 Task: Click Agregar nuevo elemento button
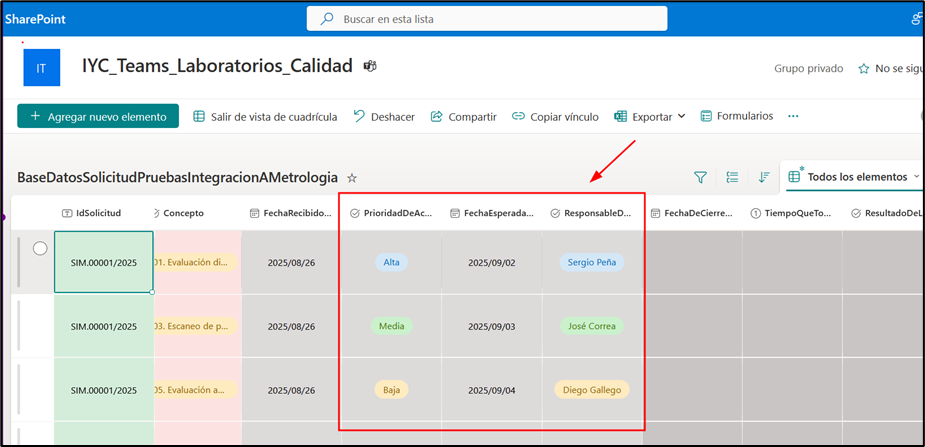pyautogui.click(x=98, y=116)
